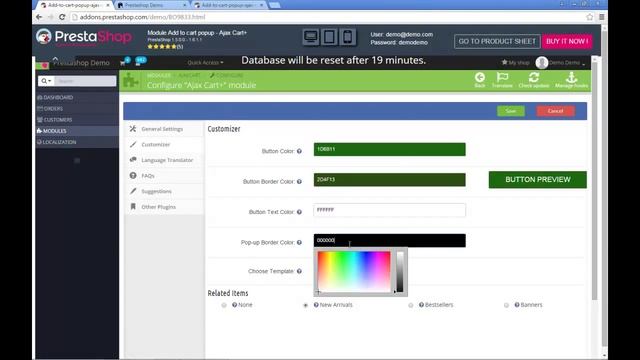Open the shopping cart orders icon
Viewport: 640px width, 360px height.
point(123,62)
